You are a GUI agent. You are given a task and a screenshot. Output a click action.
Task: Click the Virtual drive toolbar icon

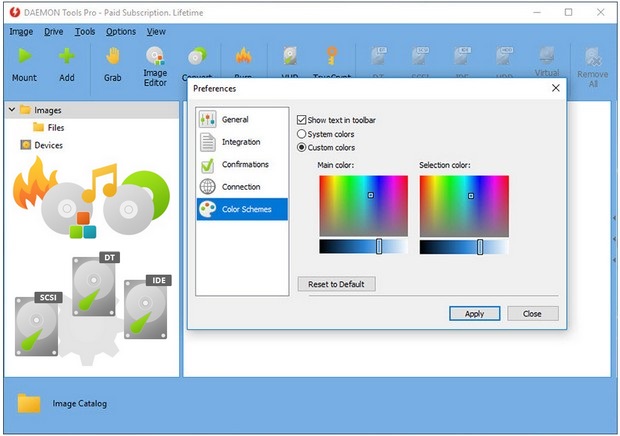click(547, 55)
